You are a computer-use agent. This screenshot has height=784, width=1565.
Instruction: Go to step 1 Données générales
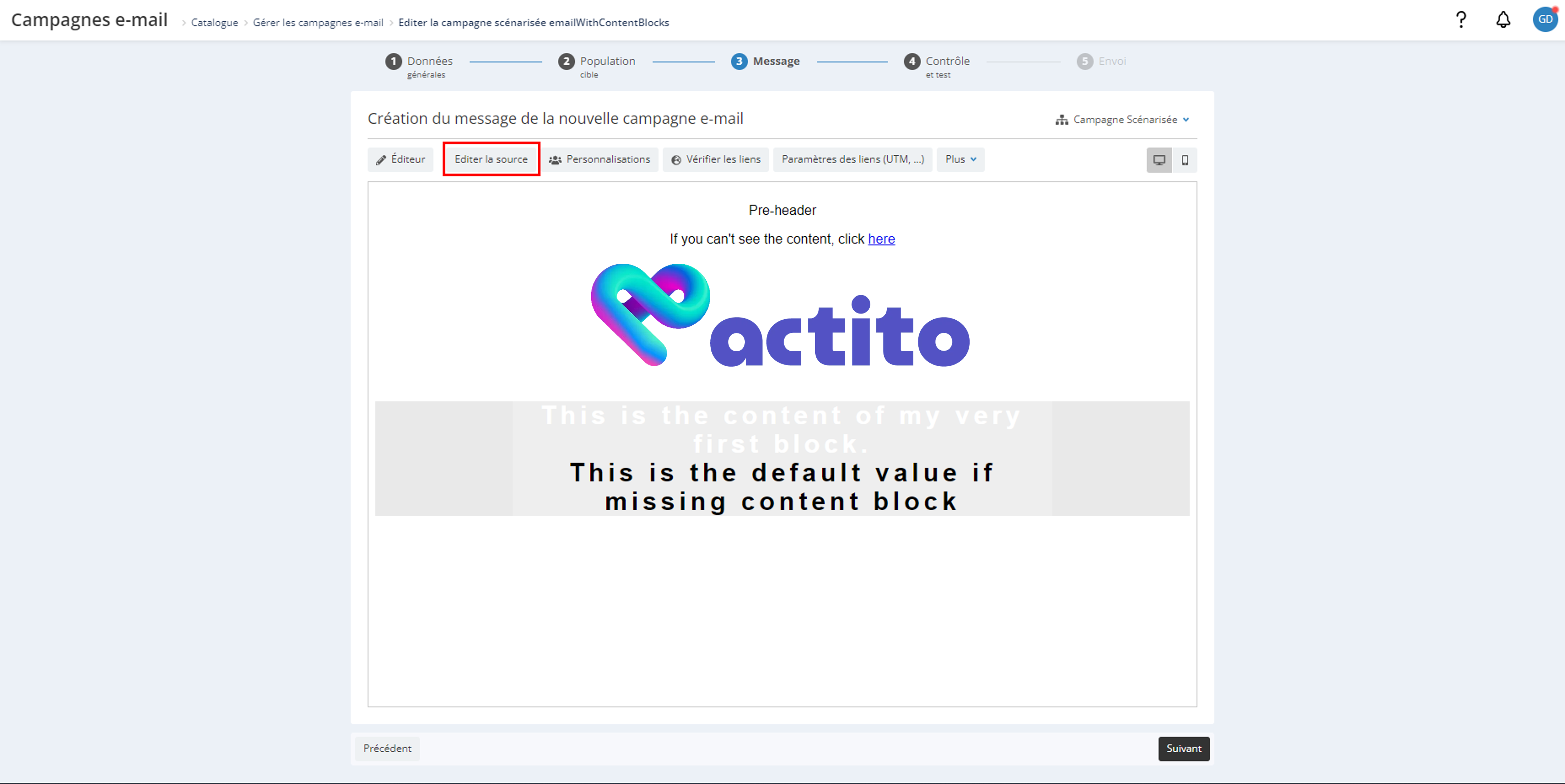pyautogui.click(x=419, y=65)
